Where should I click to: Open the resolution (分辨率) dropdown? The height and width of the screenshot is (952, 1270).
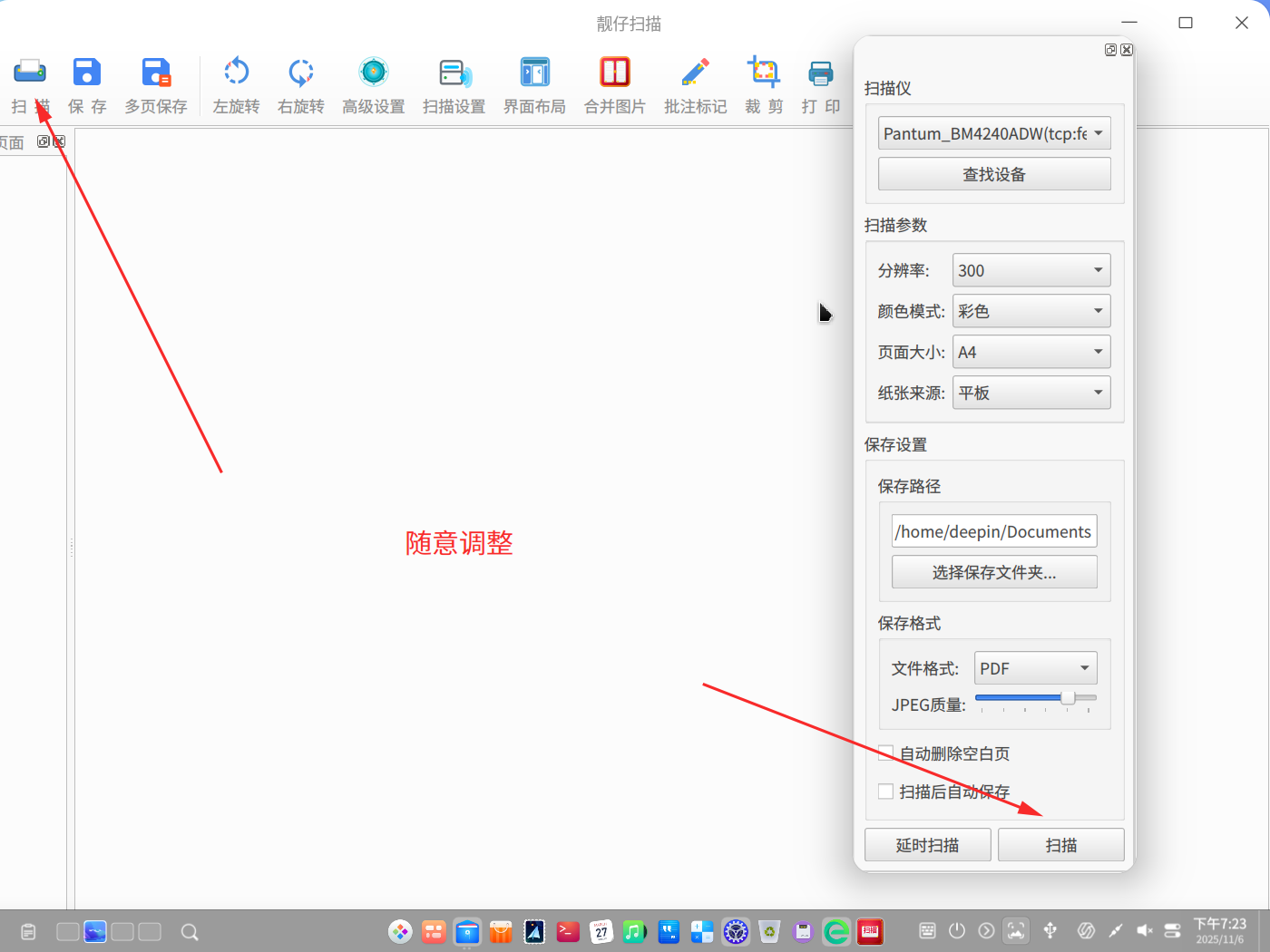pos(1031,270)
